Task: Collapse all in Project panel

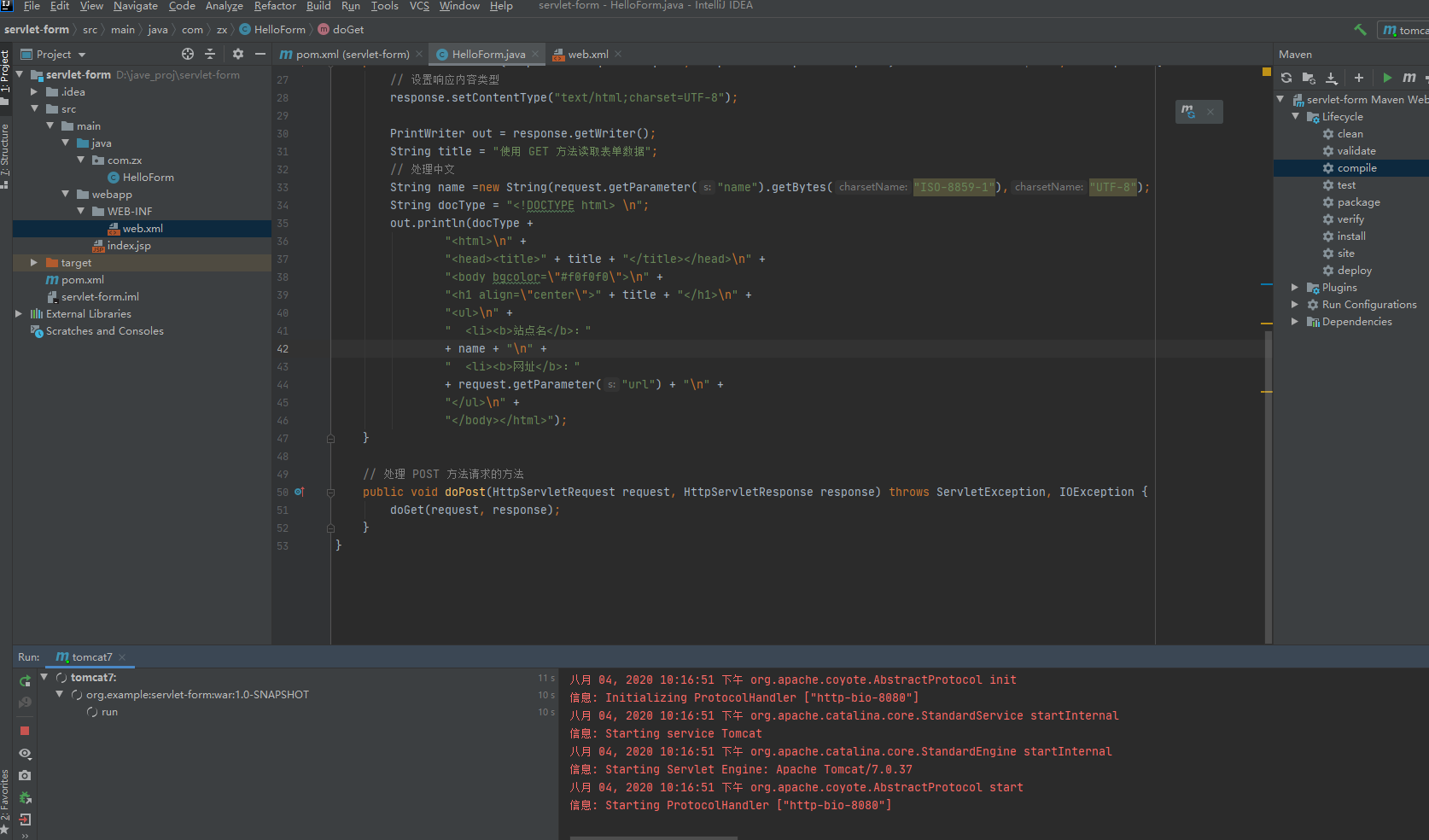Action: click(210, 54)
